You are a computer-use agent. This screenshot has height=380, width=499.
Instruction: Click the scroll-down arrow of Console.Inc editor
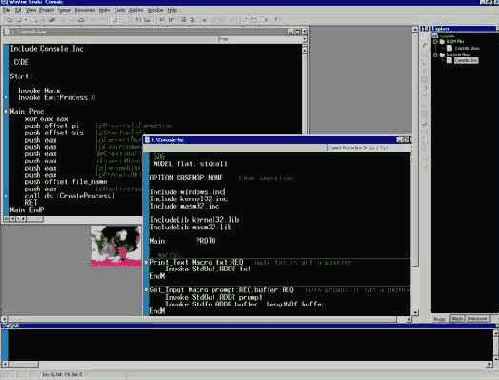coord(415,312)
